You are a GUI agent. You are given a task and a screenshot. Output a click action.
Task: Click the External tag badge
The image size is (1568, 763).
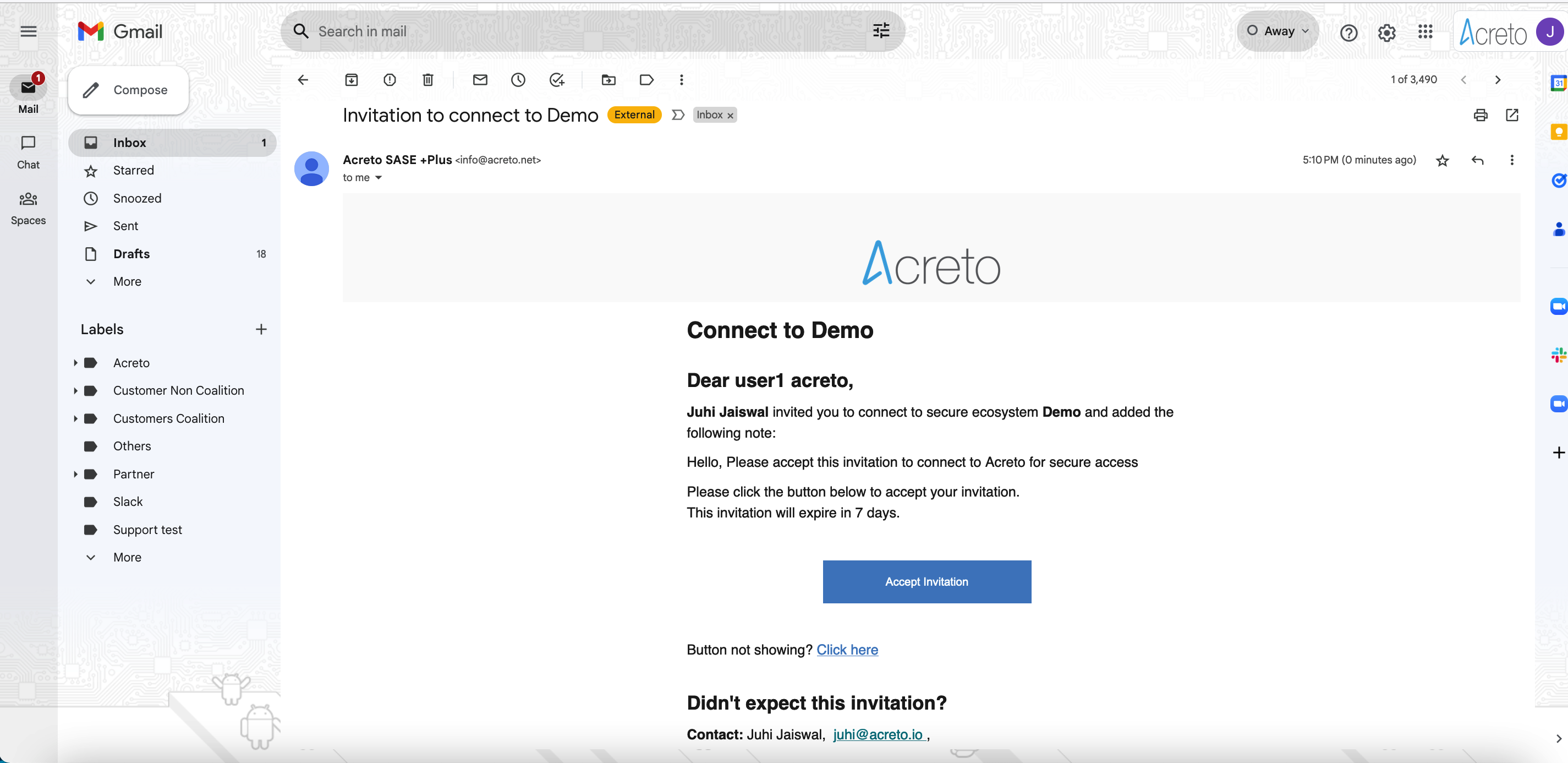coord(634,115)
